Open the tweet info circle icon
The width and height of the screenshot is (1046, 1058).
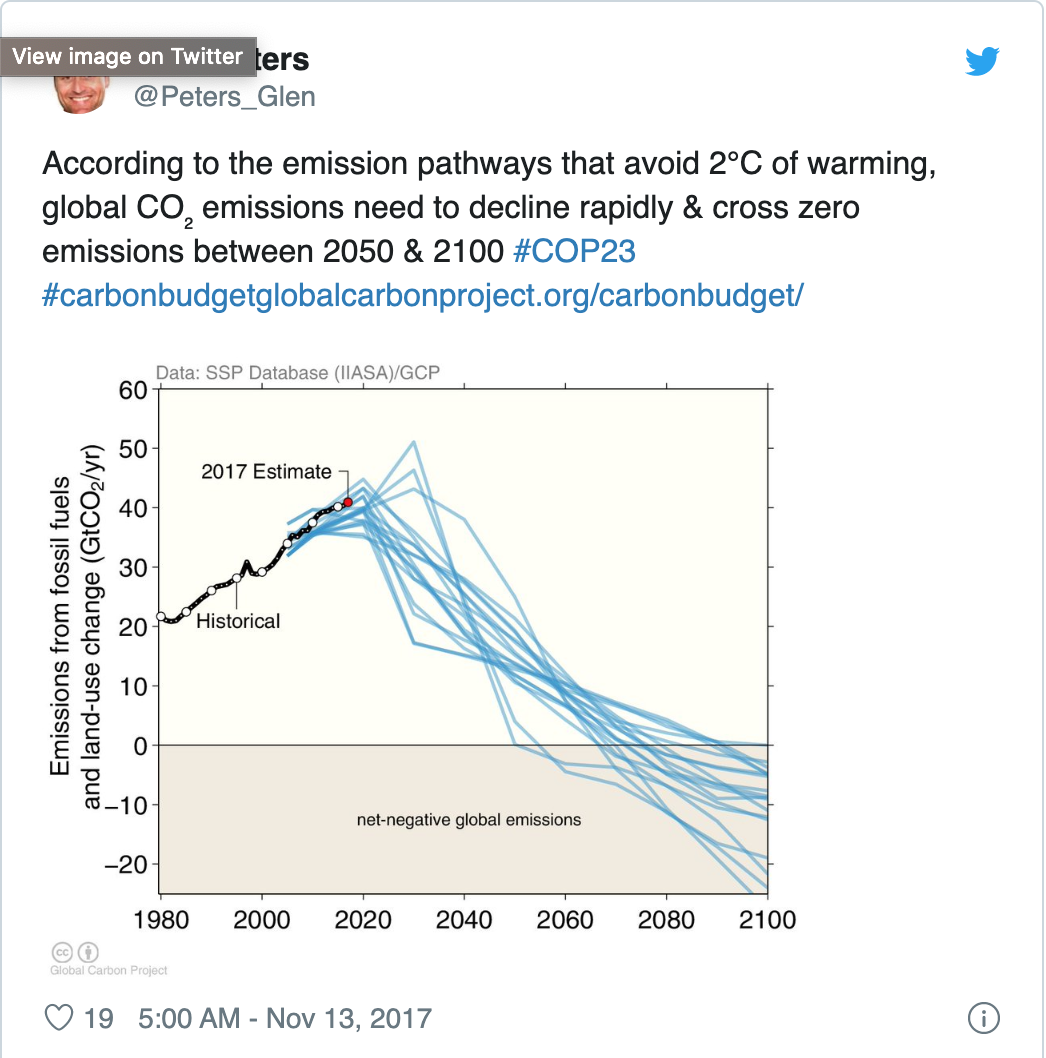click(984, 1018)
